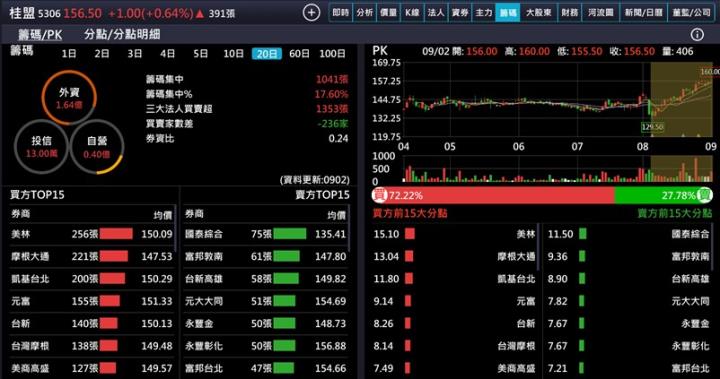Click the 自營 circle indicator
The image size is (720, 379).
(97, 147)
